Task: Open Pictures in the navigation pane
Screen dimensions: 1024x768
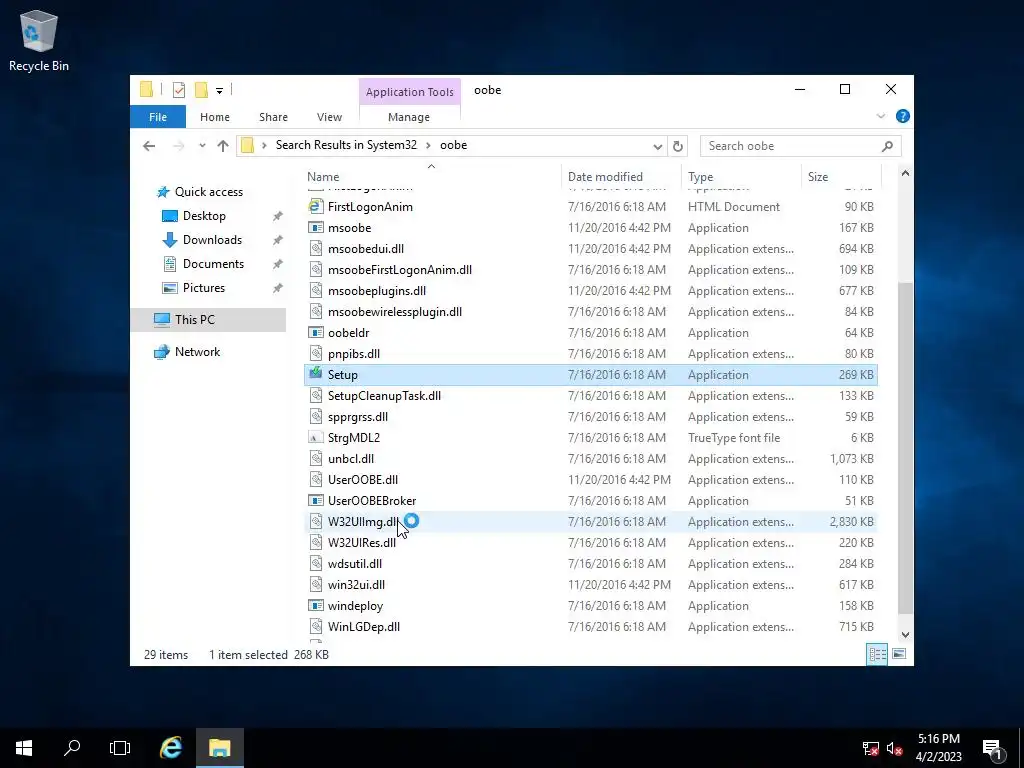Action: tap(203, 288)
